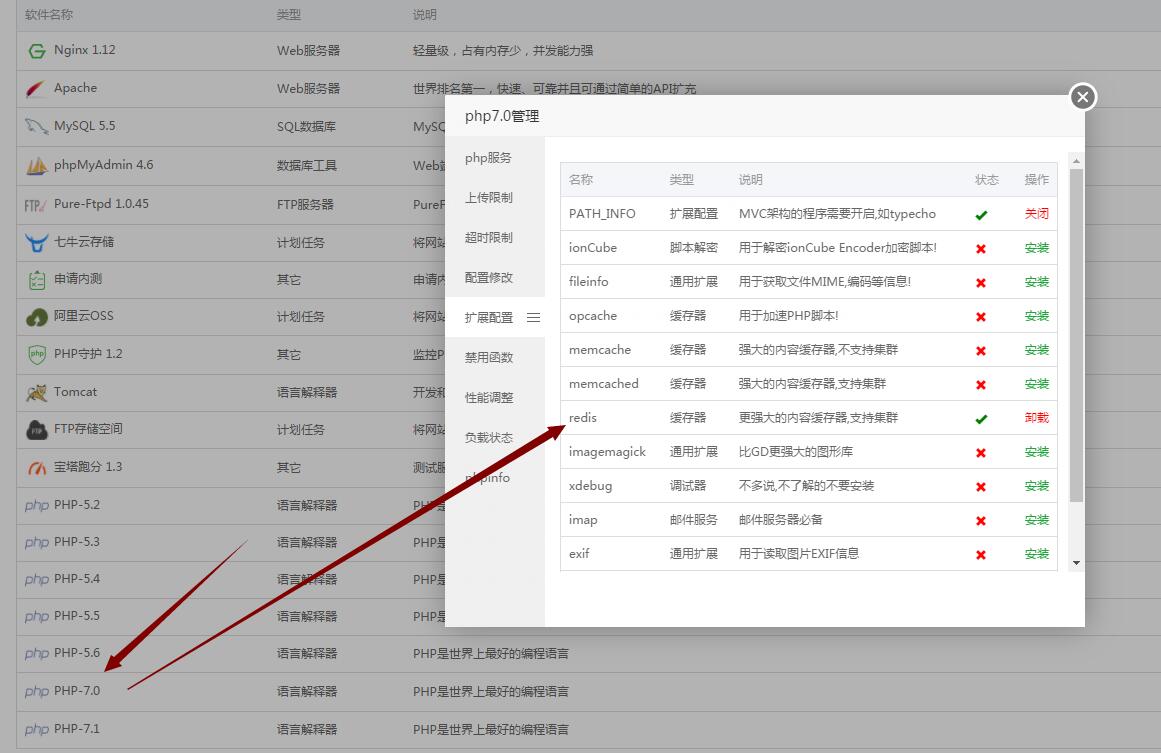Click the PHP-5.6 software name
The width and height of the screenshot is (1161, 753).
77,653
